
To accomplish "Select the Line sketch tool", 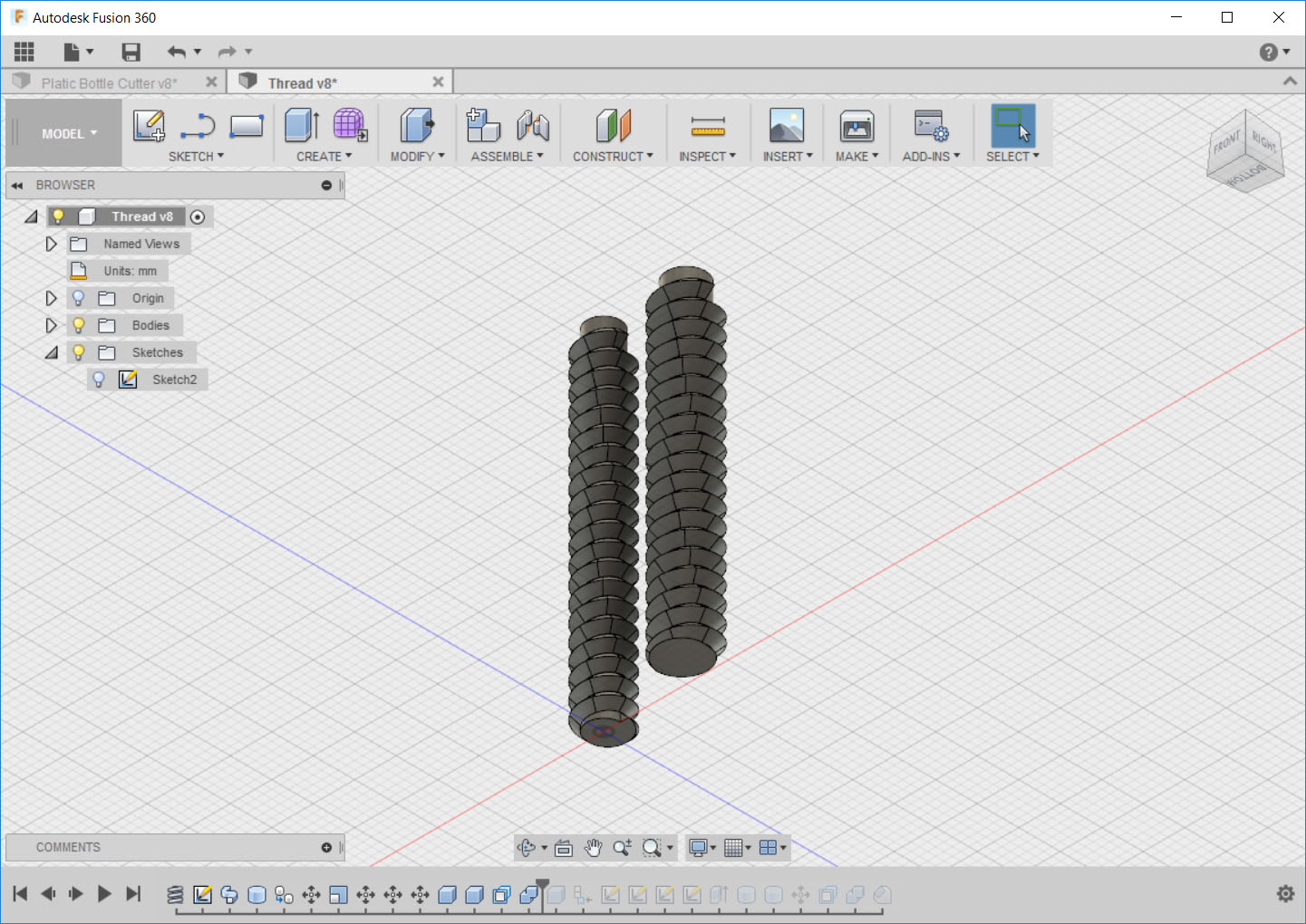I will point(197,126).
